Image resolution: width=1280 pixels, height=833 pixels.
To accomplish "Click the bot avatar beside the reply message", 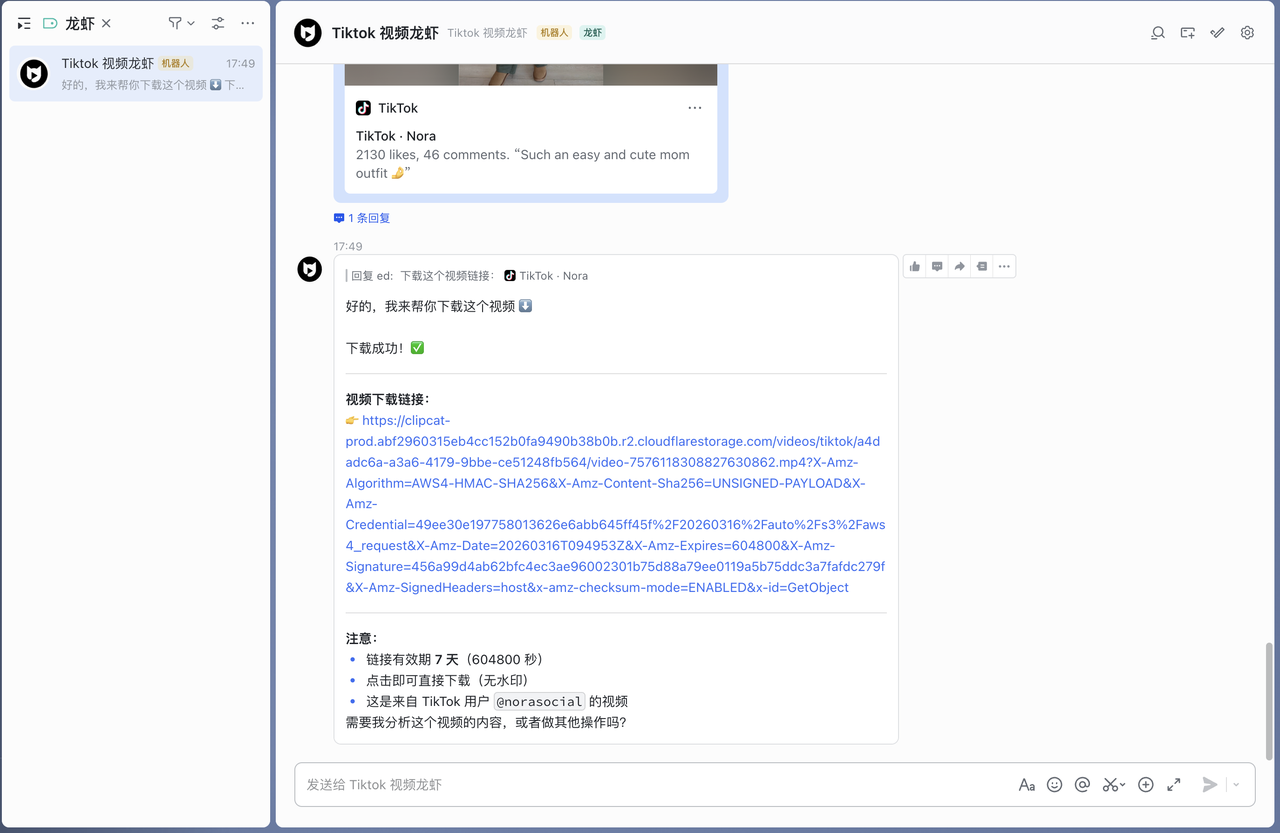I will tap(310, 269).
